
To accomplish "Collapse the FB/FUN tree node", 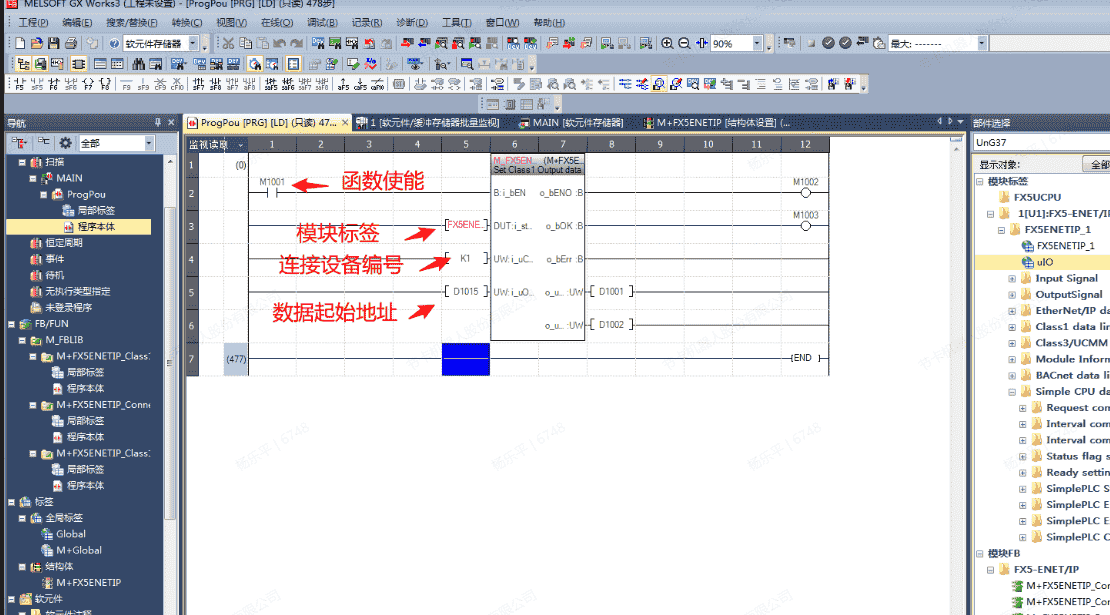I will (12, 324).
